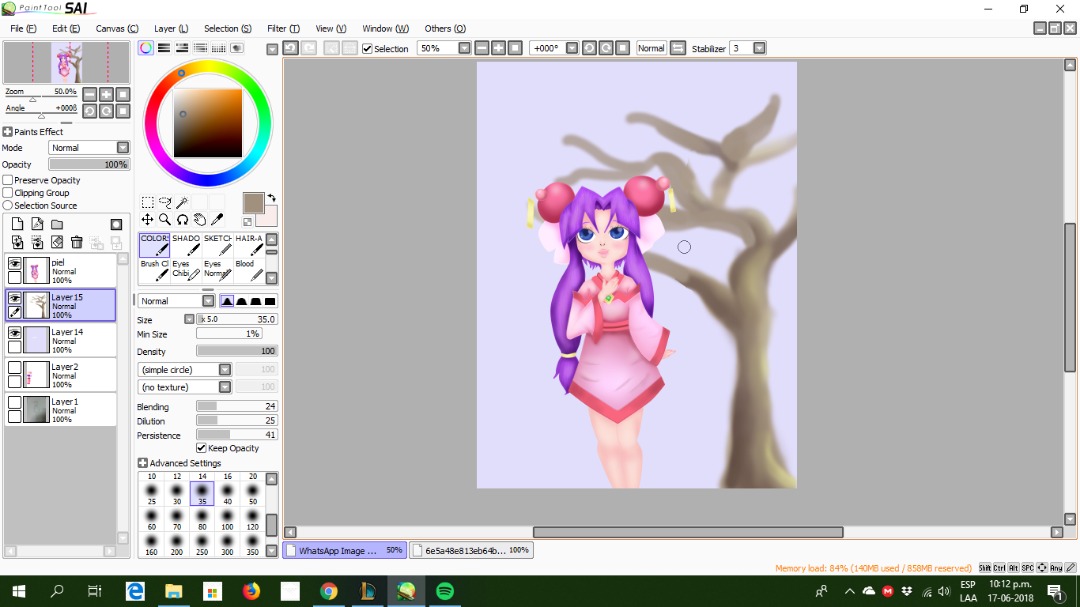Select the rectangular Selection tool

(x=147, y=202)
